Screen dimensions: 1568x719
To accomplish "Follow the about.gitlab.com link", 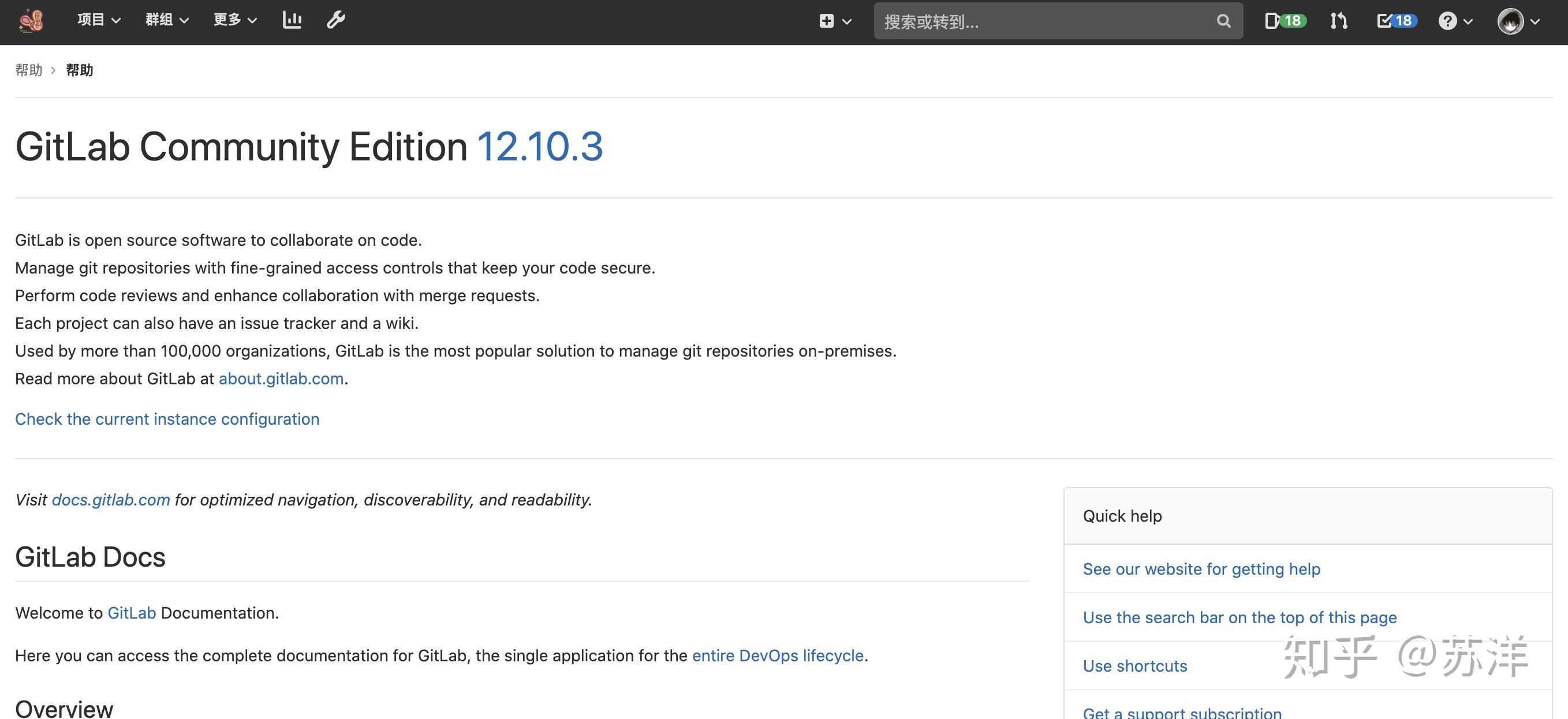I will point(281,379).
